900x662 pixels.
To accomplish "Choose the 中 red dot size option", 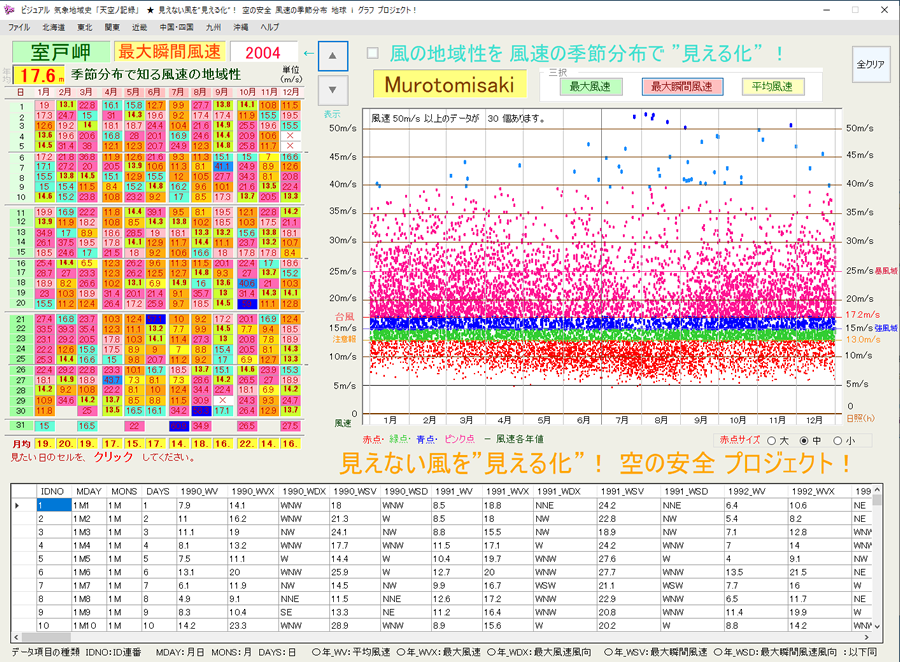I will pyautogui.click(x=802, y=440).
